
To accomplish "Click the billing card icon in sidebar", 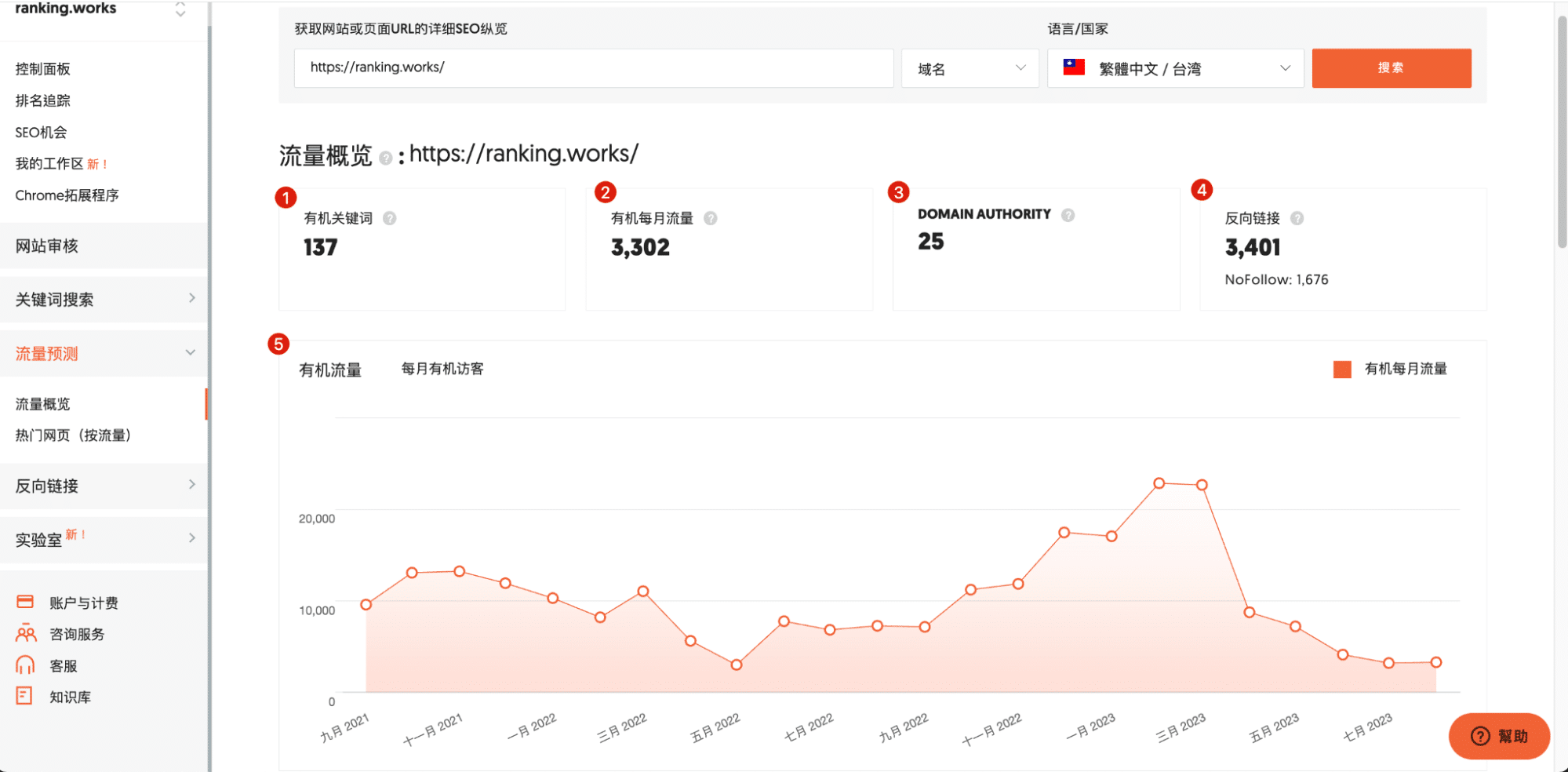I will point(25,602).
